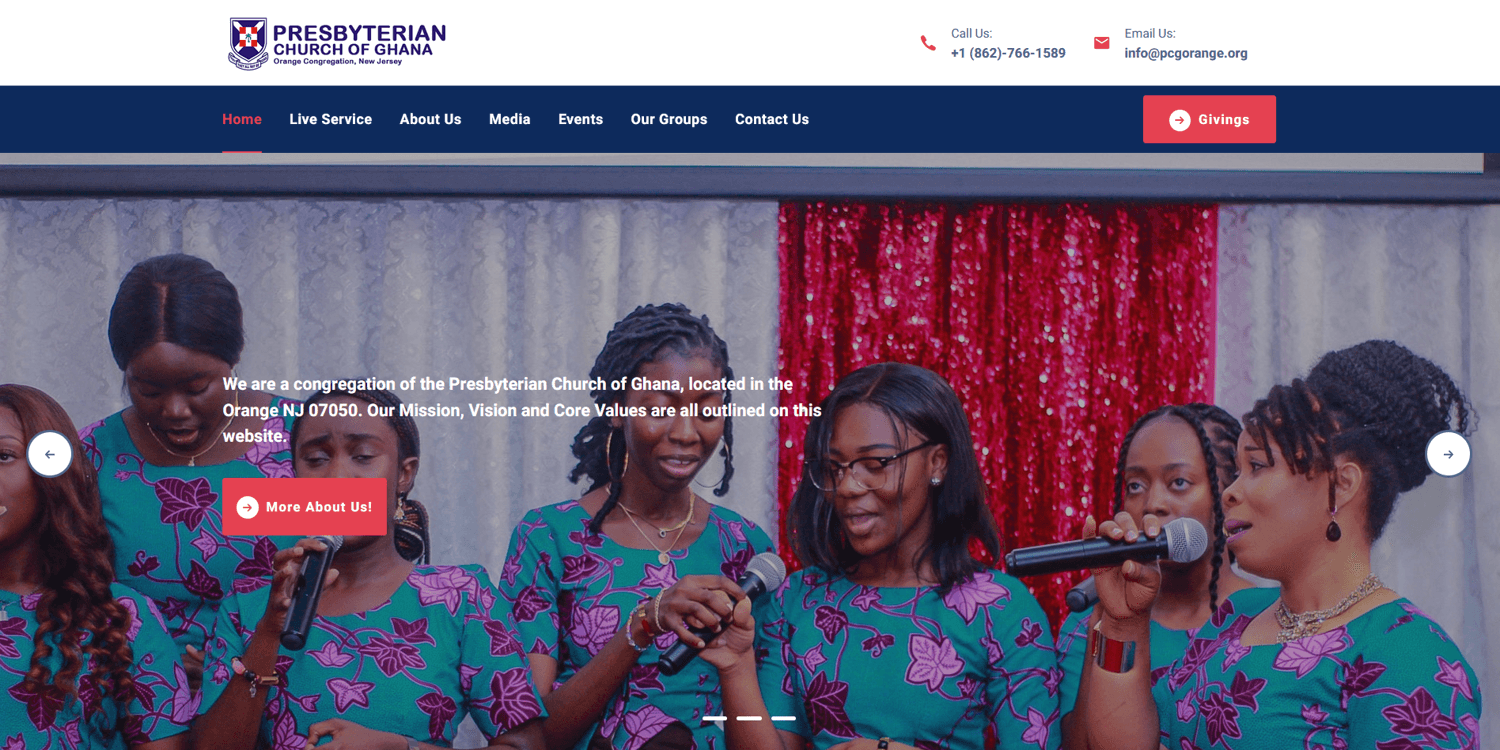Click the Presbyterian Church of Ghana logo
The image size is (1500, 750).
(x=337, y=43)
